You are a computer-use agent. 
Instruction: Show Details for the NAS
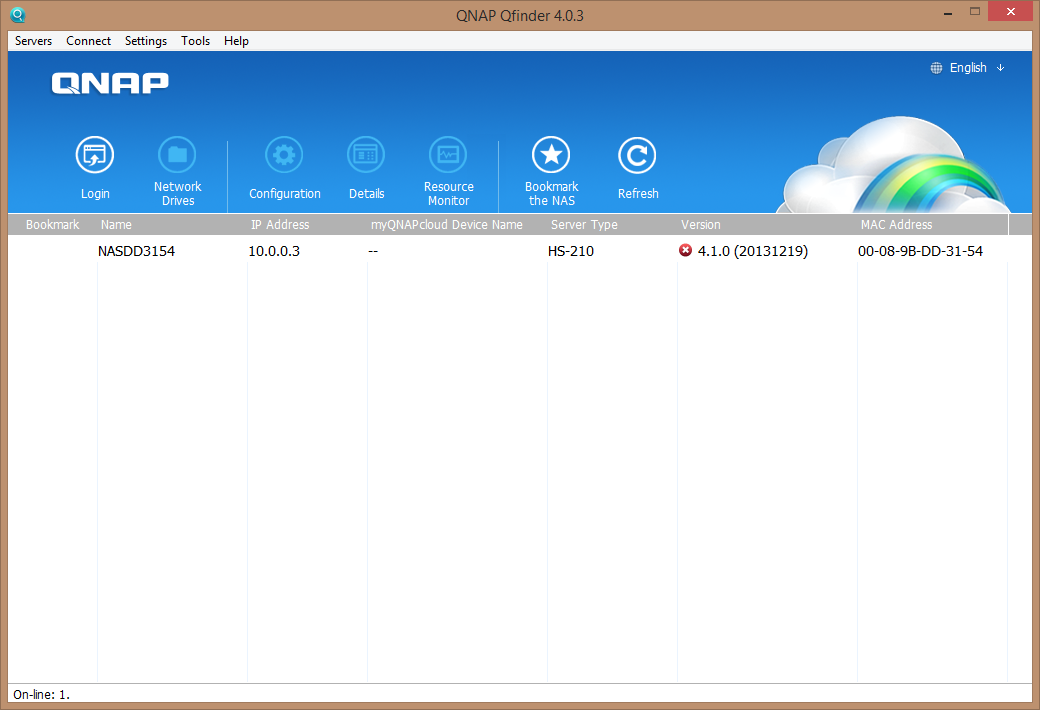click(x=366, y=155)
